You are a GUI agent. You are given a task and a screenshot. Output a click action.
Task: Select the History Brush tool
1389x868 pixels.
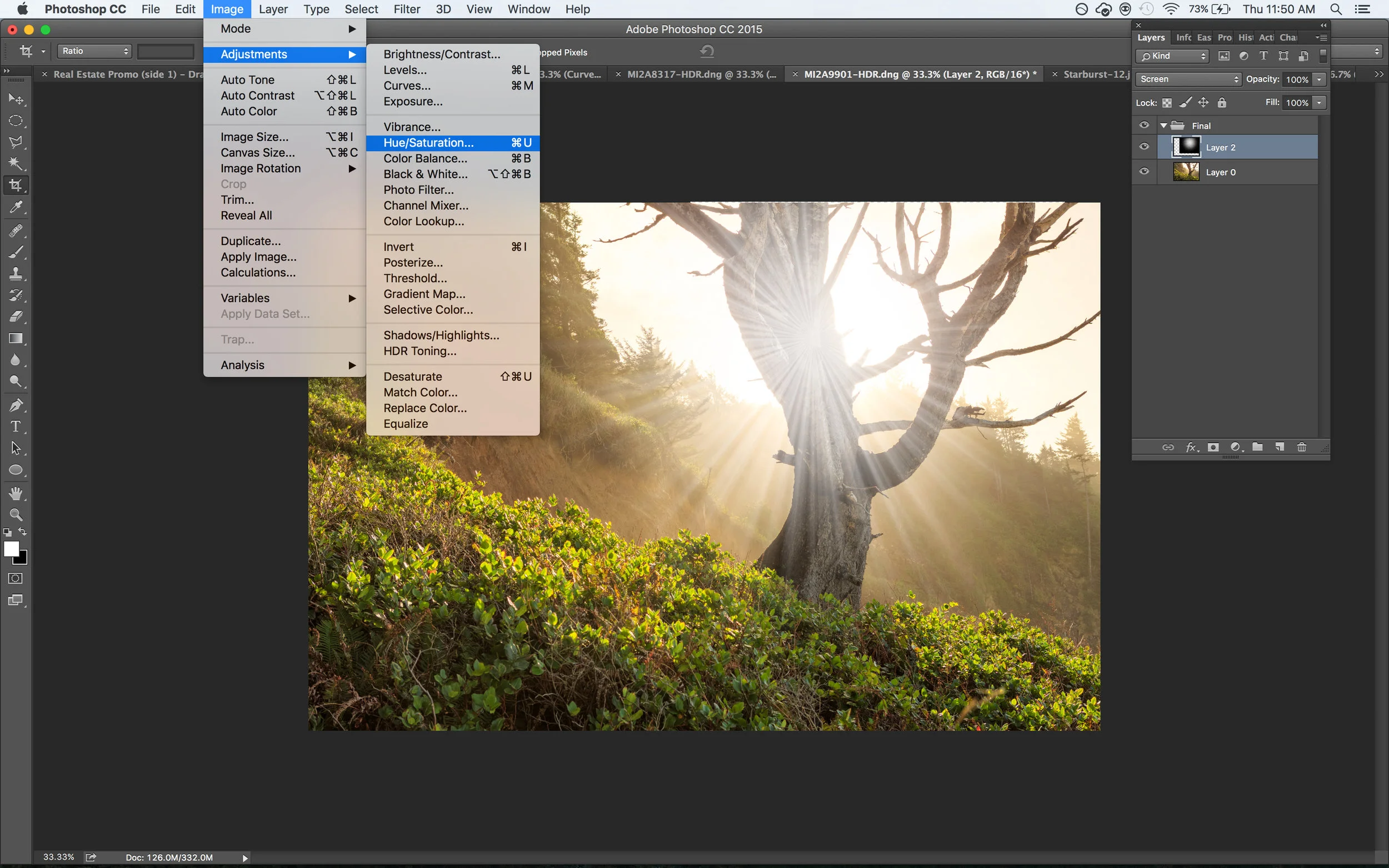[x=16, y=295]
